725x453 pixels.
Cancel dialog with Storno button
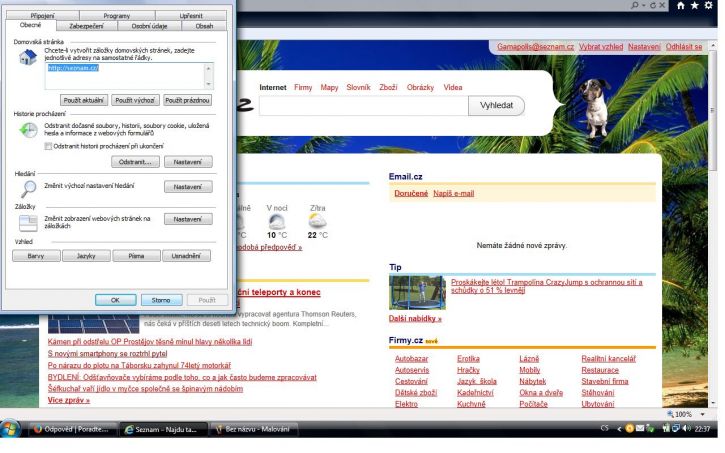(161, 300)
